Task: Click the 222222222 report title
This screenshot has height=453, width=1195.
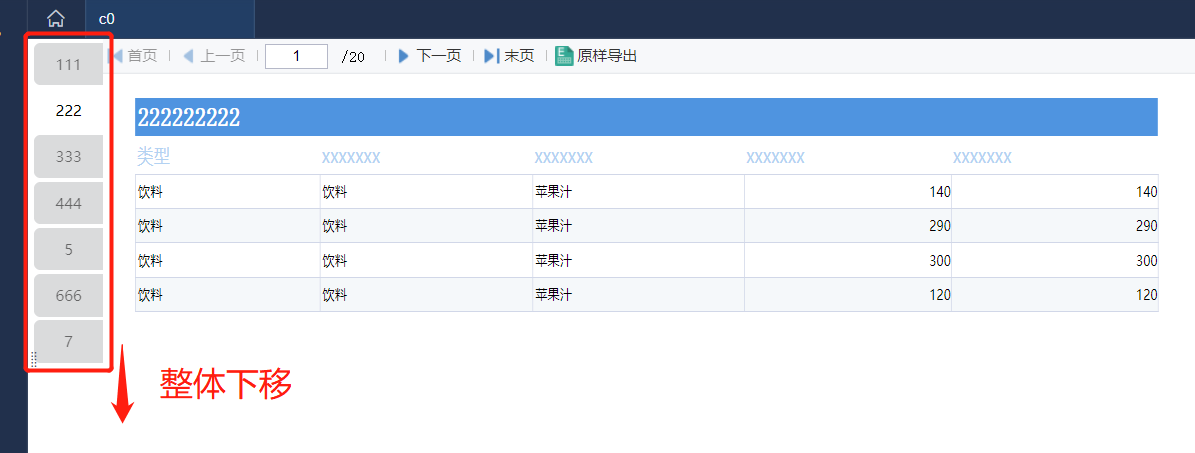Action: point(189,117)
